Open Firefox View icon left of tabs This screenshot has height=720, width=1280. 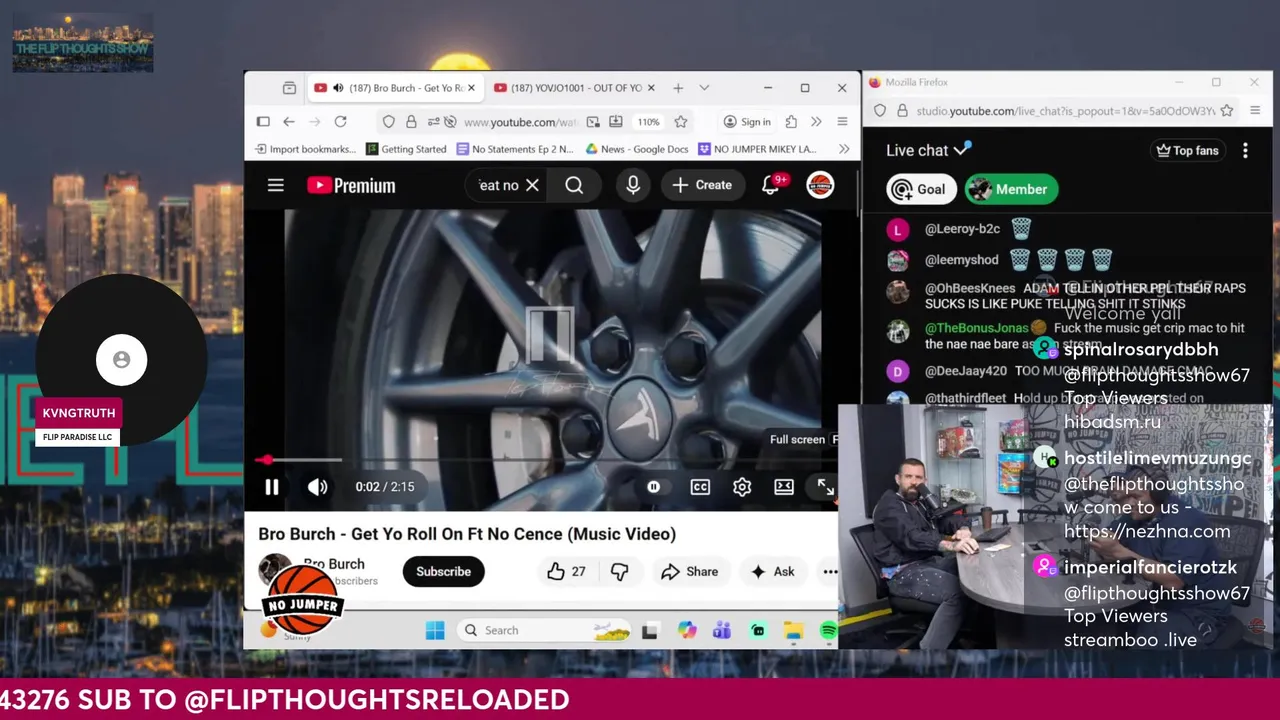point(289,88)
